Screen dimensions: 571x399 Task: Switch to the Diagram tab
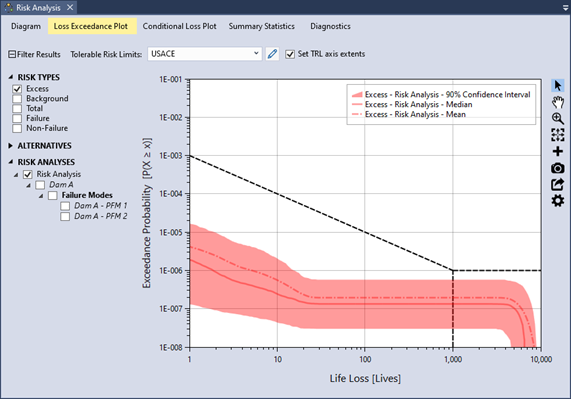[x=25, y=26]
